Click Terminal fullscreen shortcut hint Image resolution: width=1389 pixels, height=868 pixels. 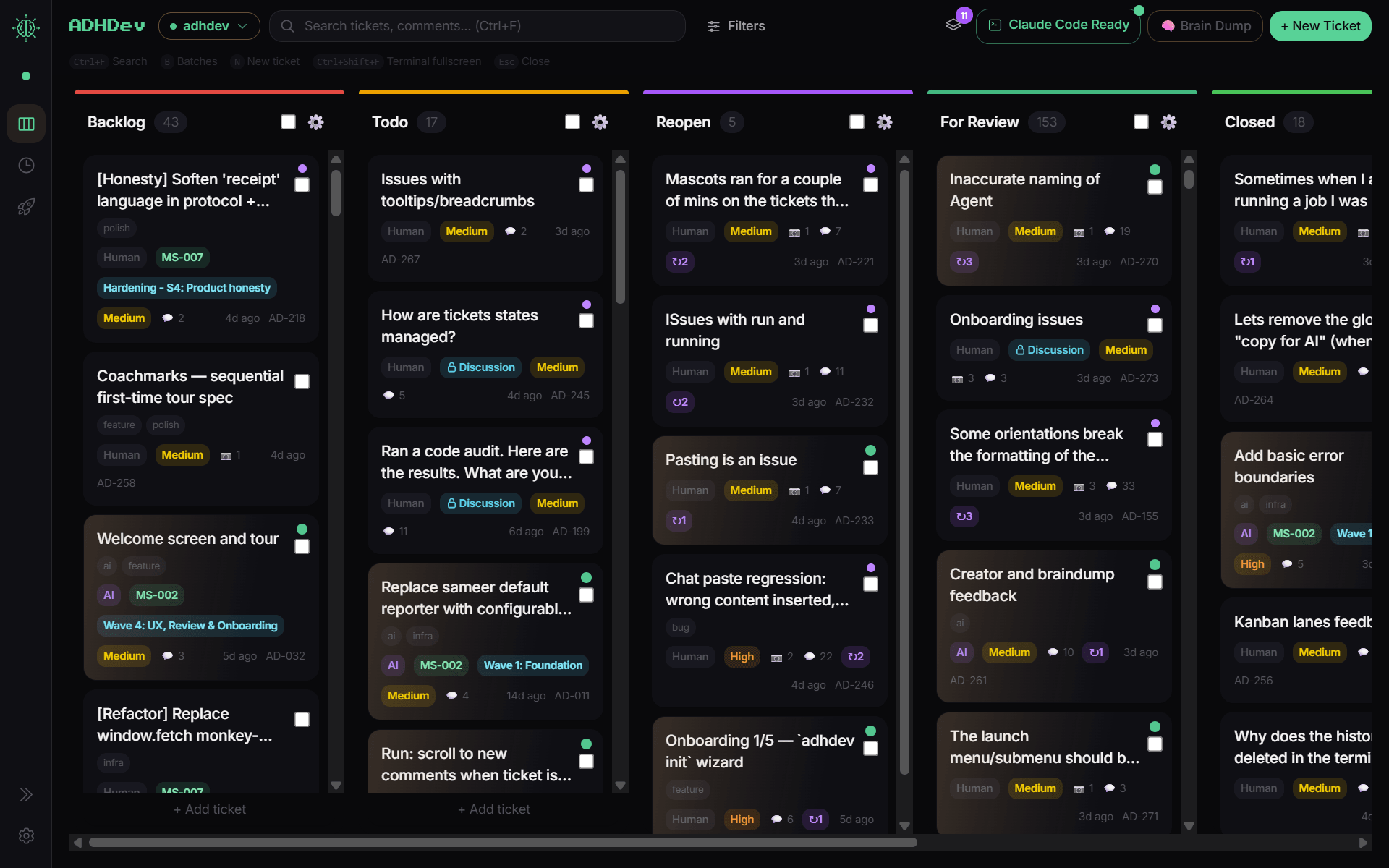coord(398,61)
